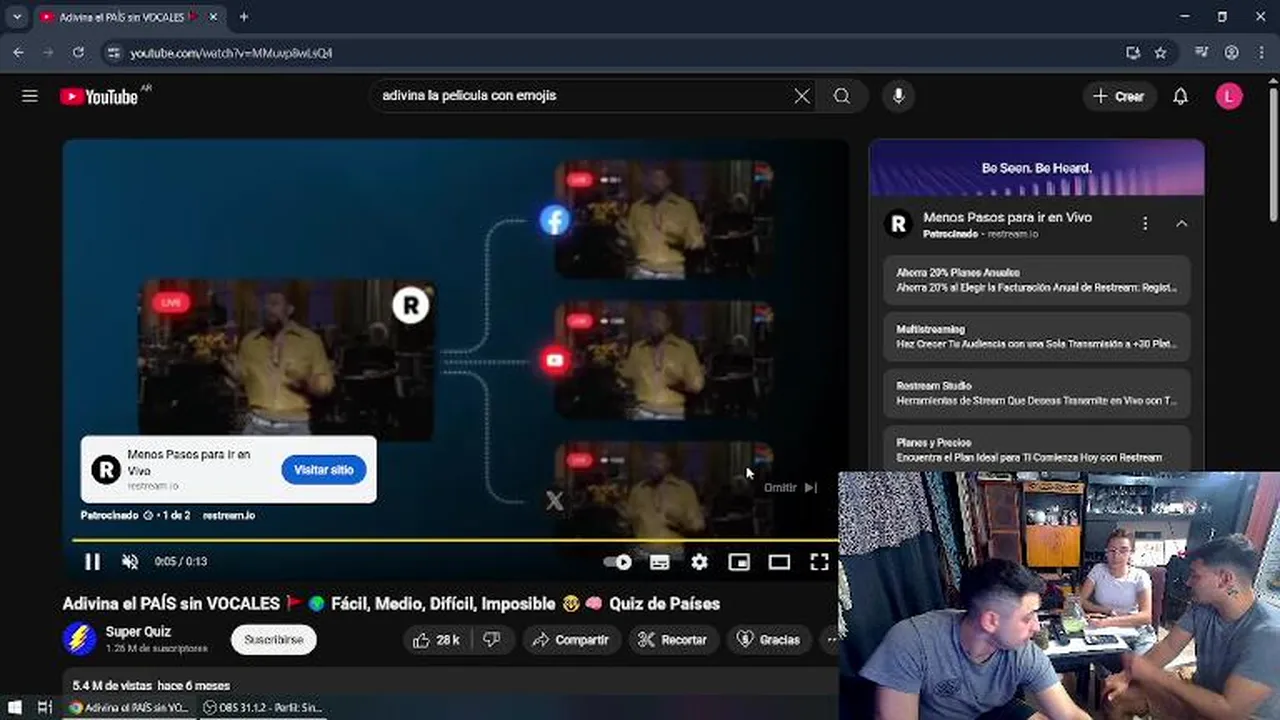Viewport: 1280px width, 720px height.
Task: Enter fullscreen in the video player
Action: pyautogui.click(x=819, y=562)
